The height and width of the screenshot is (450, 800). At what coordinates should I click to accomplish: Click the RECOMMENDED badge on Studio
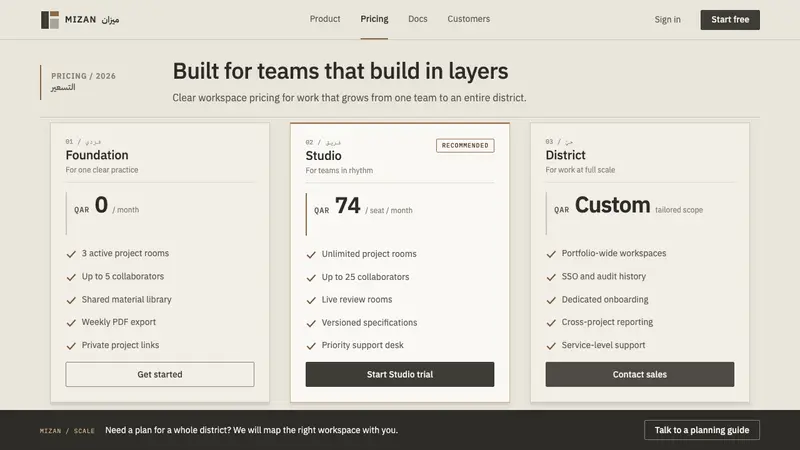465,145
